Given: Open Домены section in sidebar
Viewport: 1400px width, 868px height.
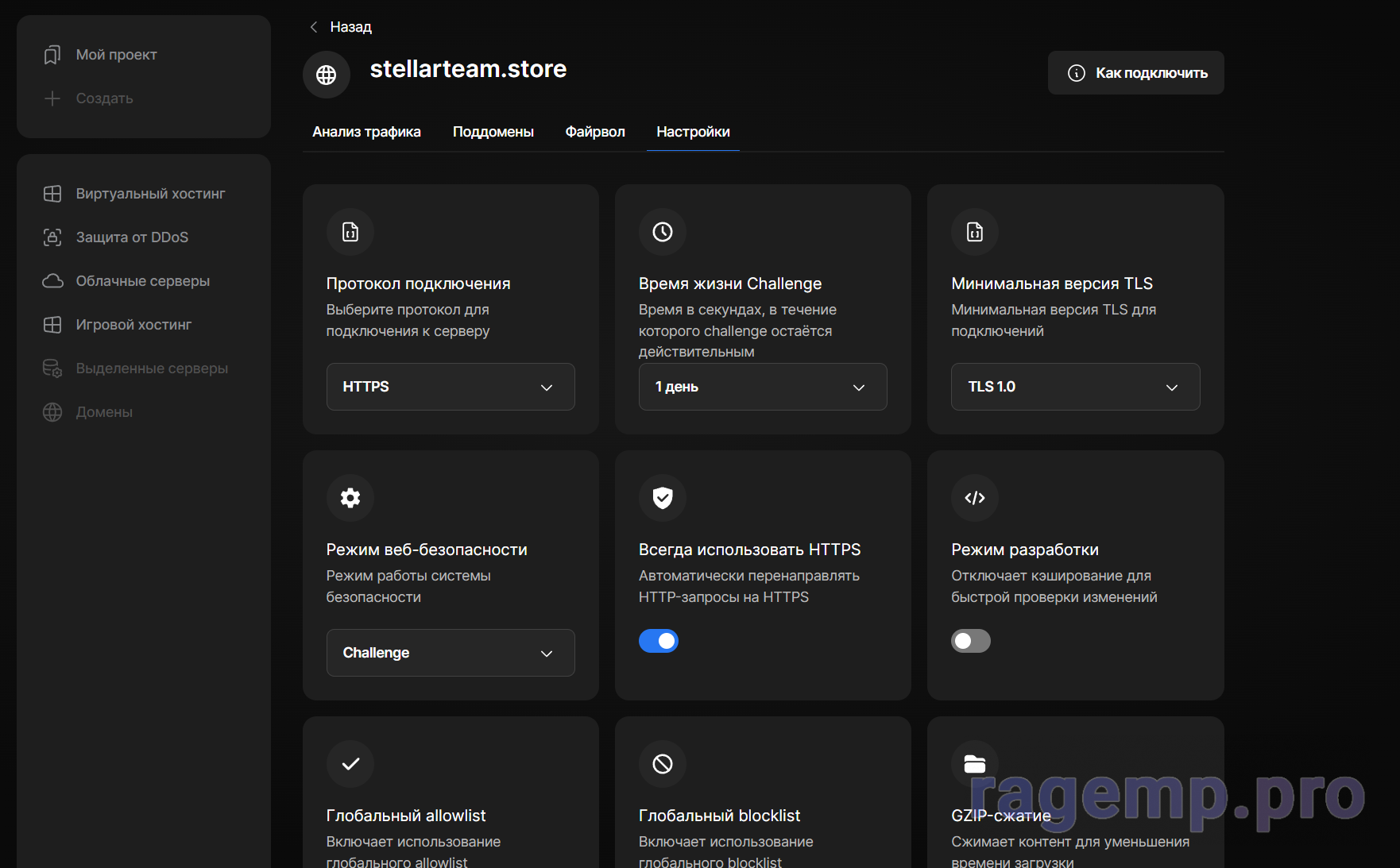Looking at the screenshot, I should pos(104,412).
